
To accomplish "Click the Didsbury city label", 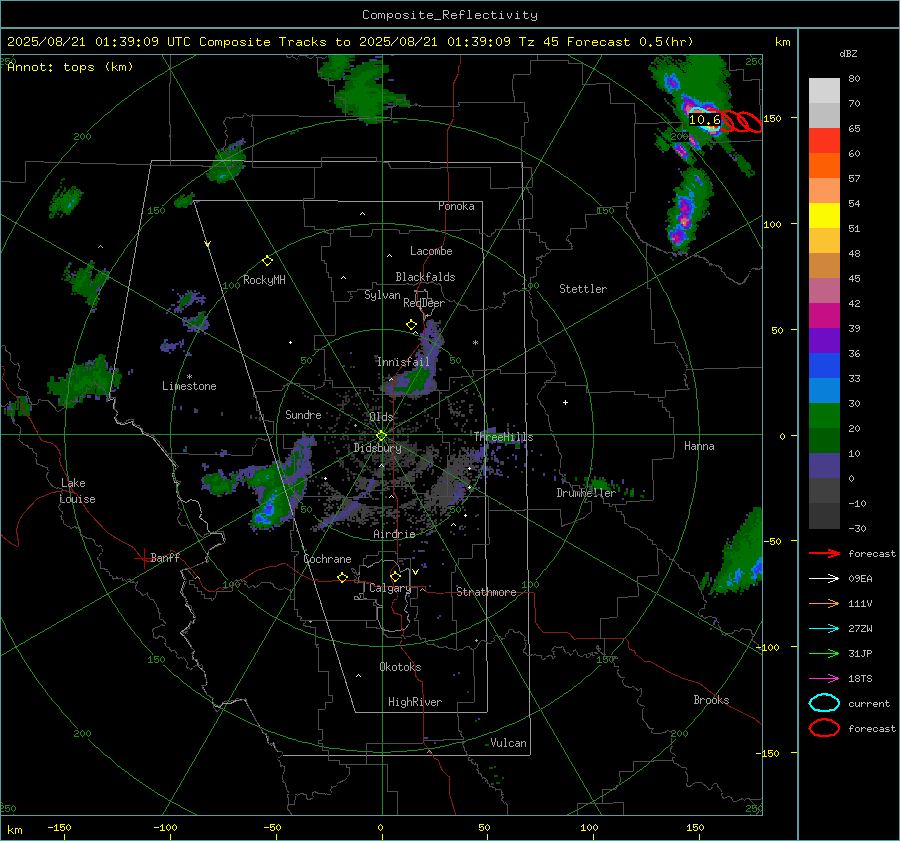I will click(377, 448).
